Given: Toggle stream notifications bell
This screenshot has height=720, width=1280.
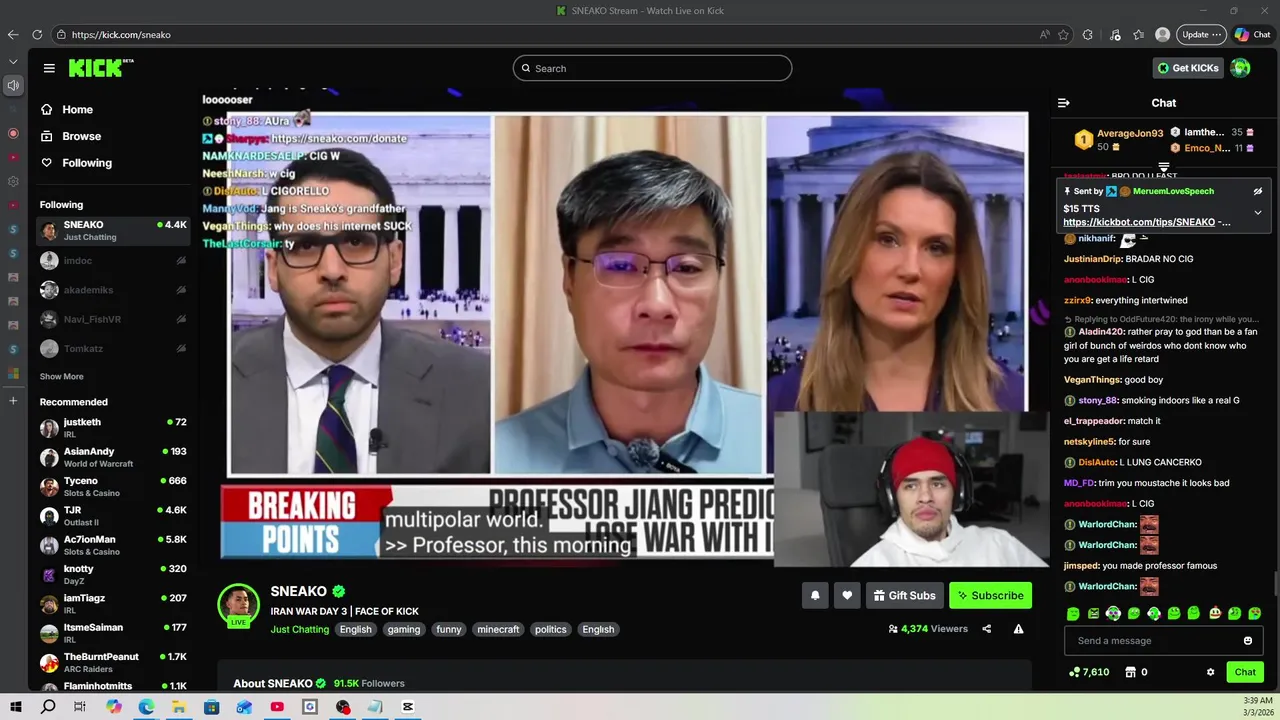Looking at the screenshot, I should pos(815,595).
